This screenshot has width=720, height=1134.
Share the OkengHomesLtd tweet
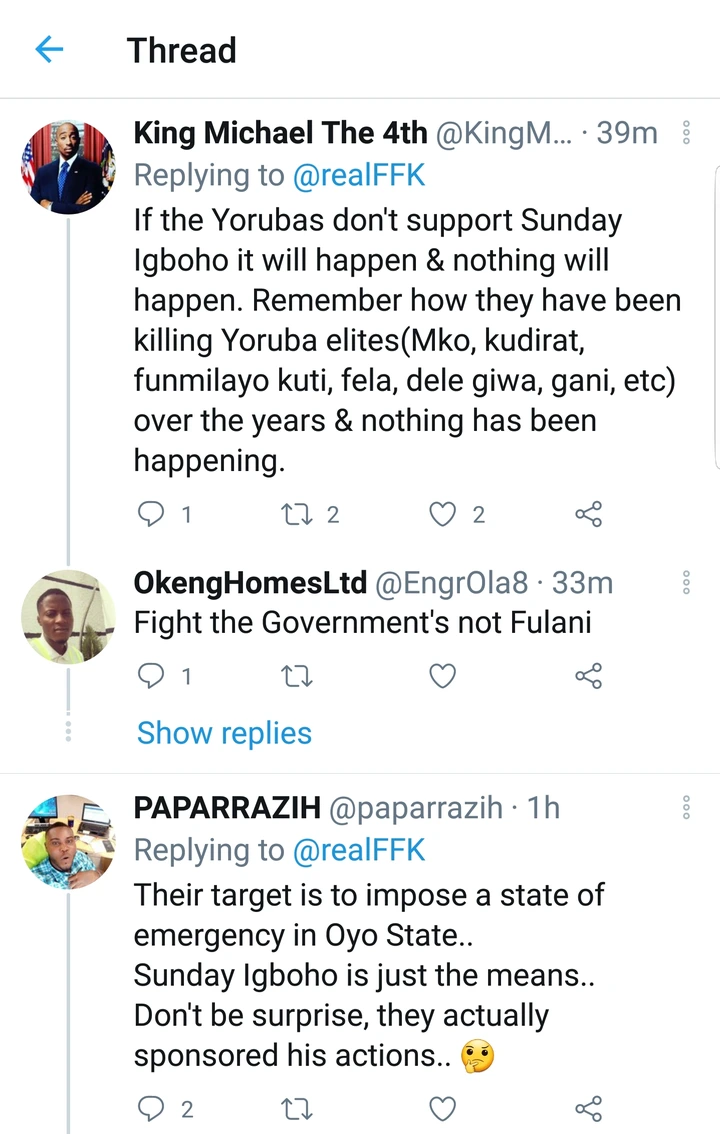click(588, 677)
